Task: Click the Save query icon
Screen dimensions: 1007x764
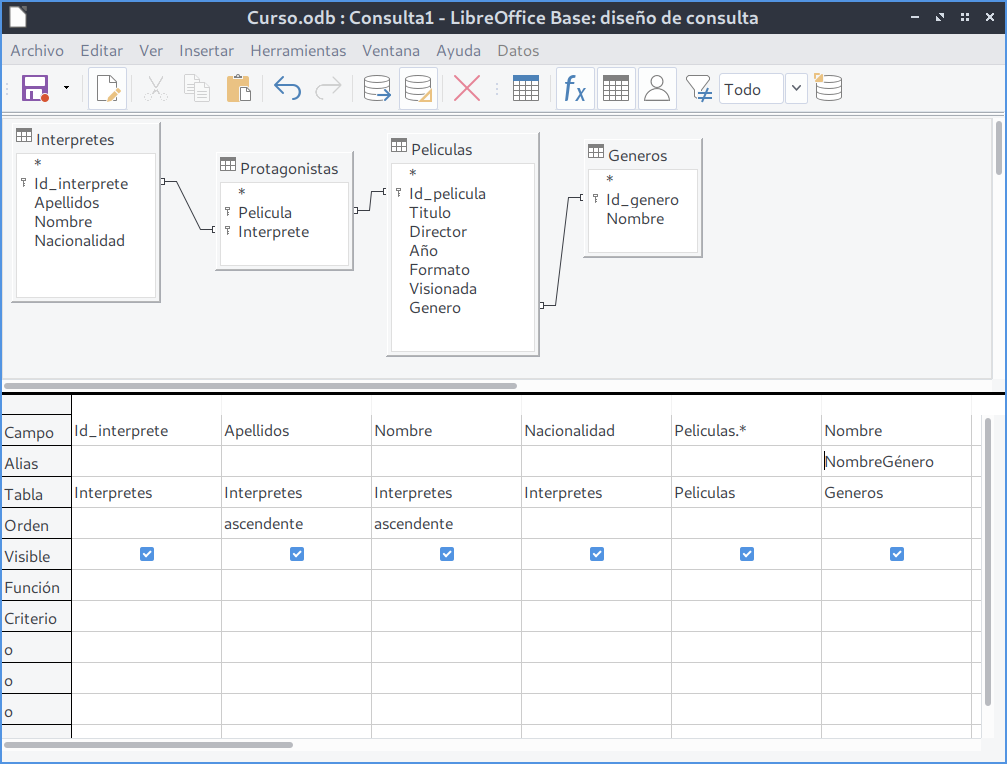Action: [x=36, y=89]
